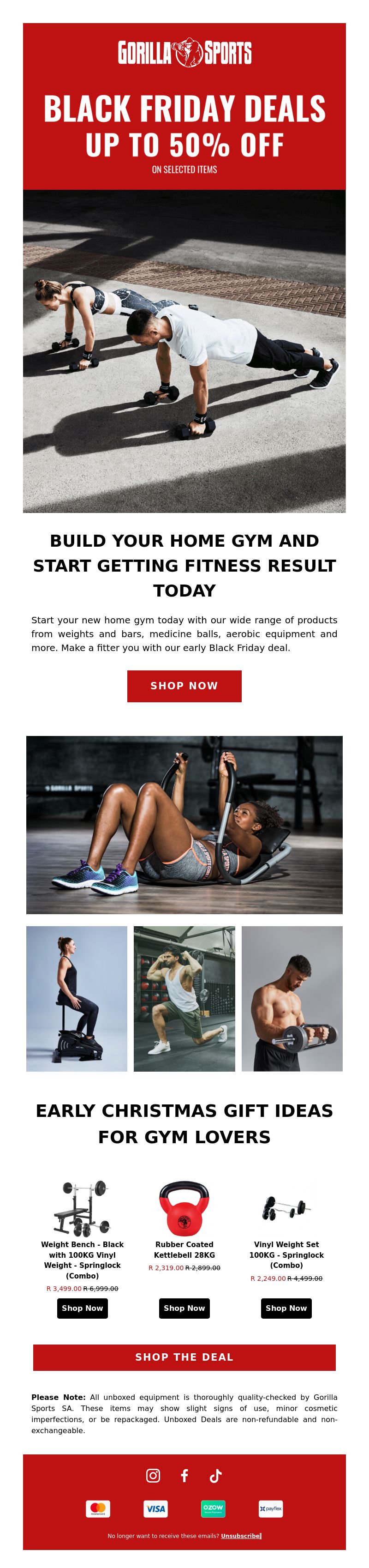Click Shop Now under Rubber Coated Kettlebell
Image resolution: width=369 pixels, height=1568 pixels.
(184, 1308)
